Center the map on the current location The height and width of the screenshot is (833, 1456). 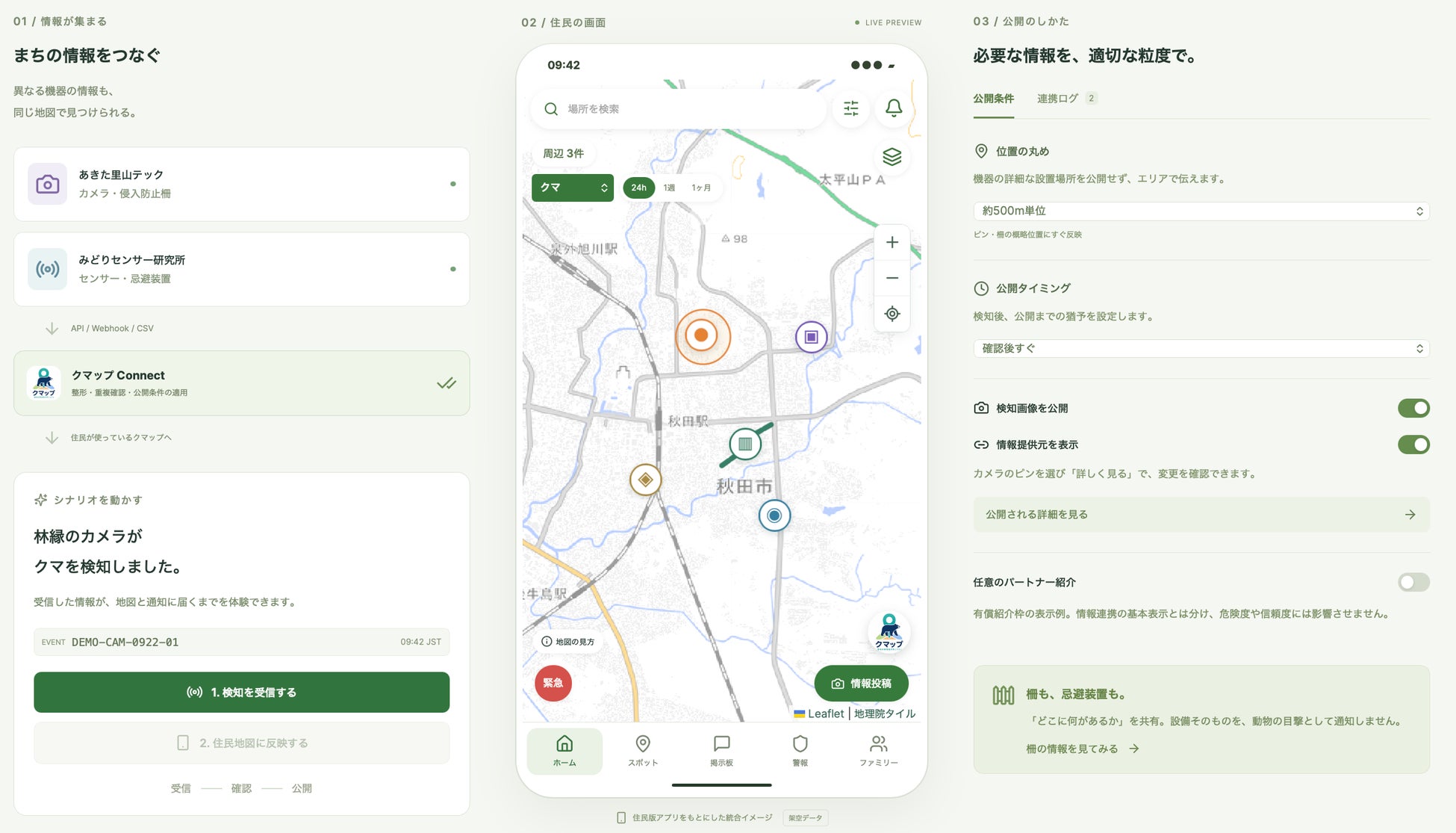(892, 314)
